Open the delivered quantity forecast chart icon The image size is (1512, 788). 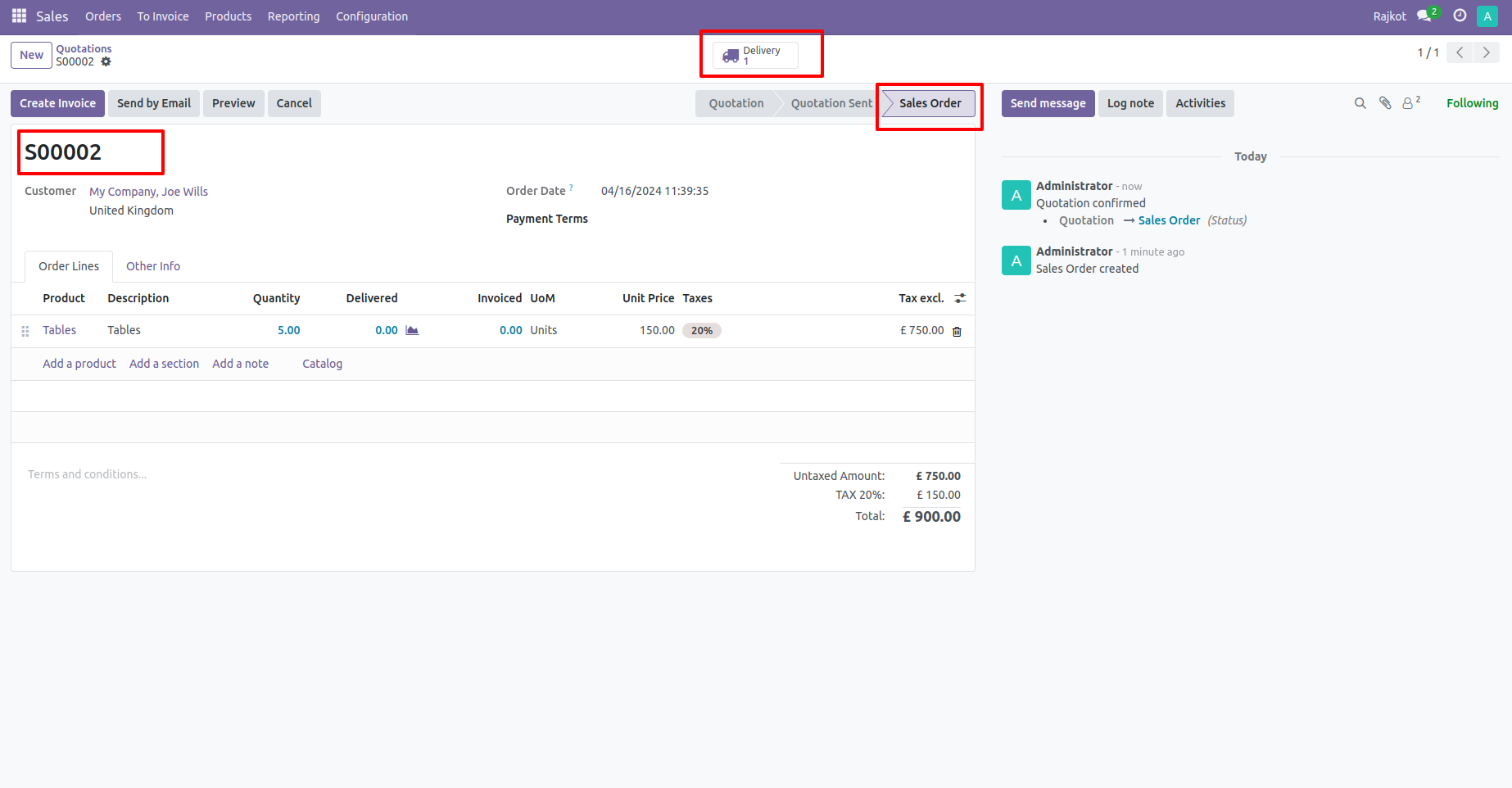click(411, 329)
